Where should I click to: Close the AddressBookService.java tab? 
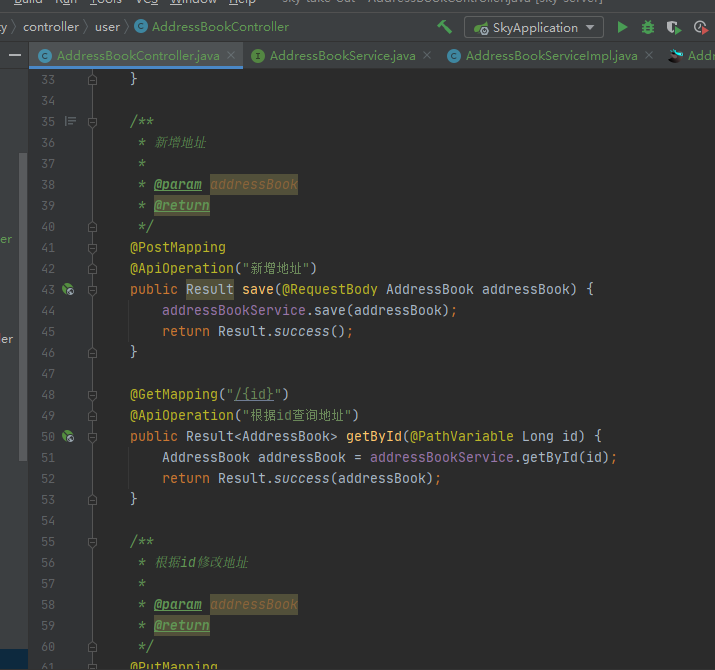pos(427,55)
